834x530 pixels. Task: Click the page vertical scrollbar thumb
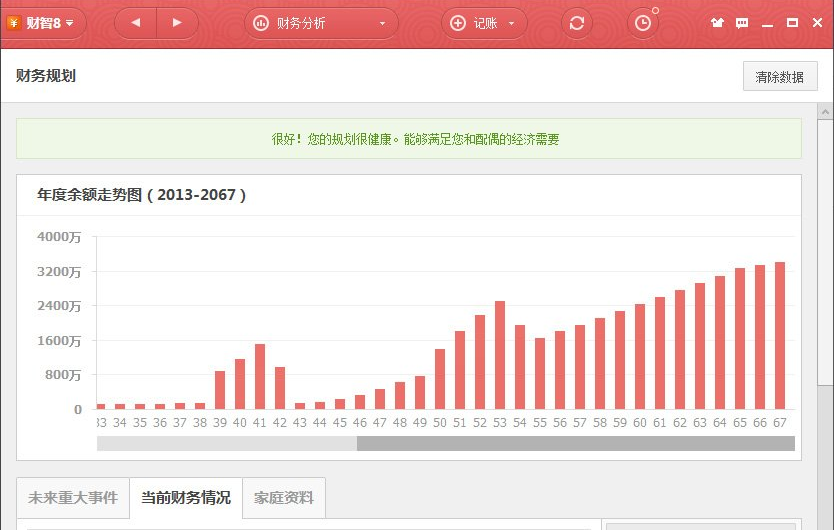click(825, 252)
